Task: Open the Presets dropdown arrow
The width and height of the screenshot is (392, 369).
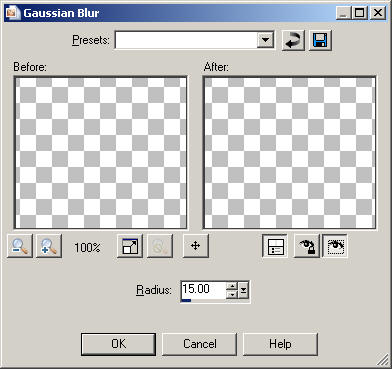Action: pyautogui.click(x=266, y=40)
